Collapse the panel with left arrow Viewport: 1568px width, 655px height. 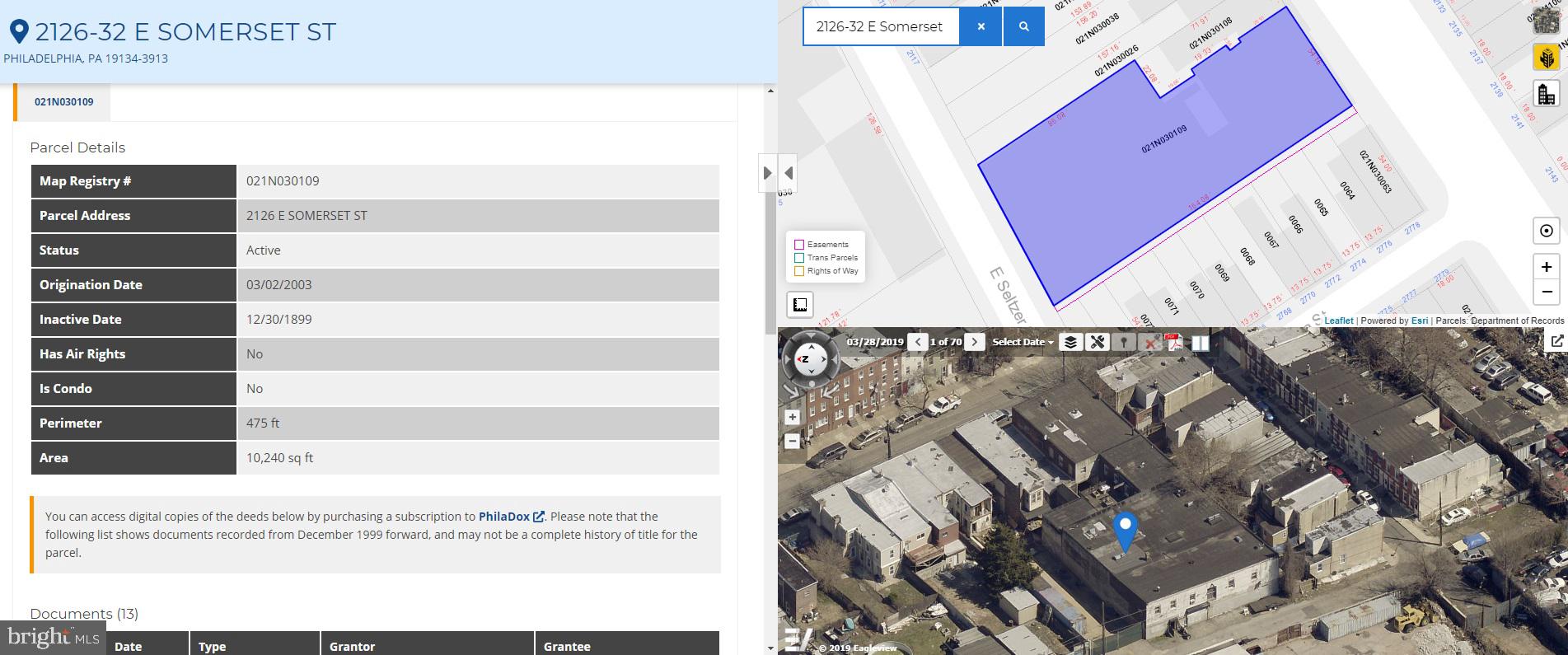tap(789, 173)
